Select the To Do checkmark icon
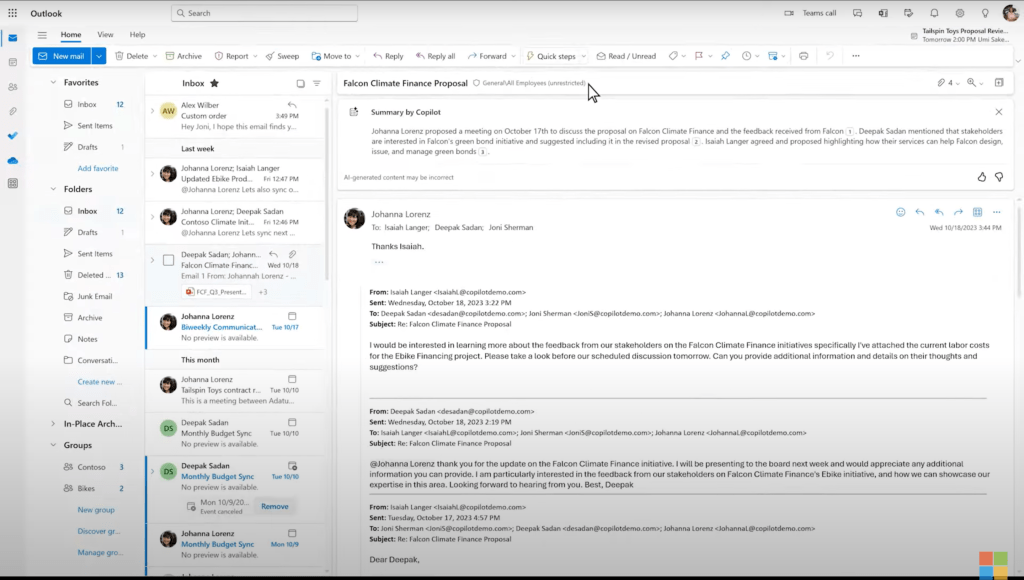Screen dimensions: 1024x580 point(12,137)
